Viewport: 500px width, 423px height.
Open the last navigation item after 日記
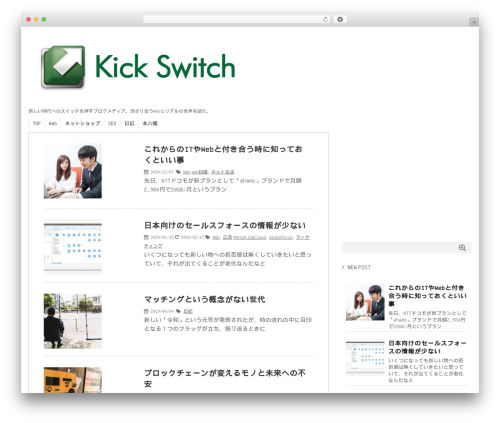coord(150,123)
